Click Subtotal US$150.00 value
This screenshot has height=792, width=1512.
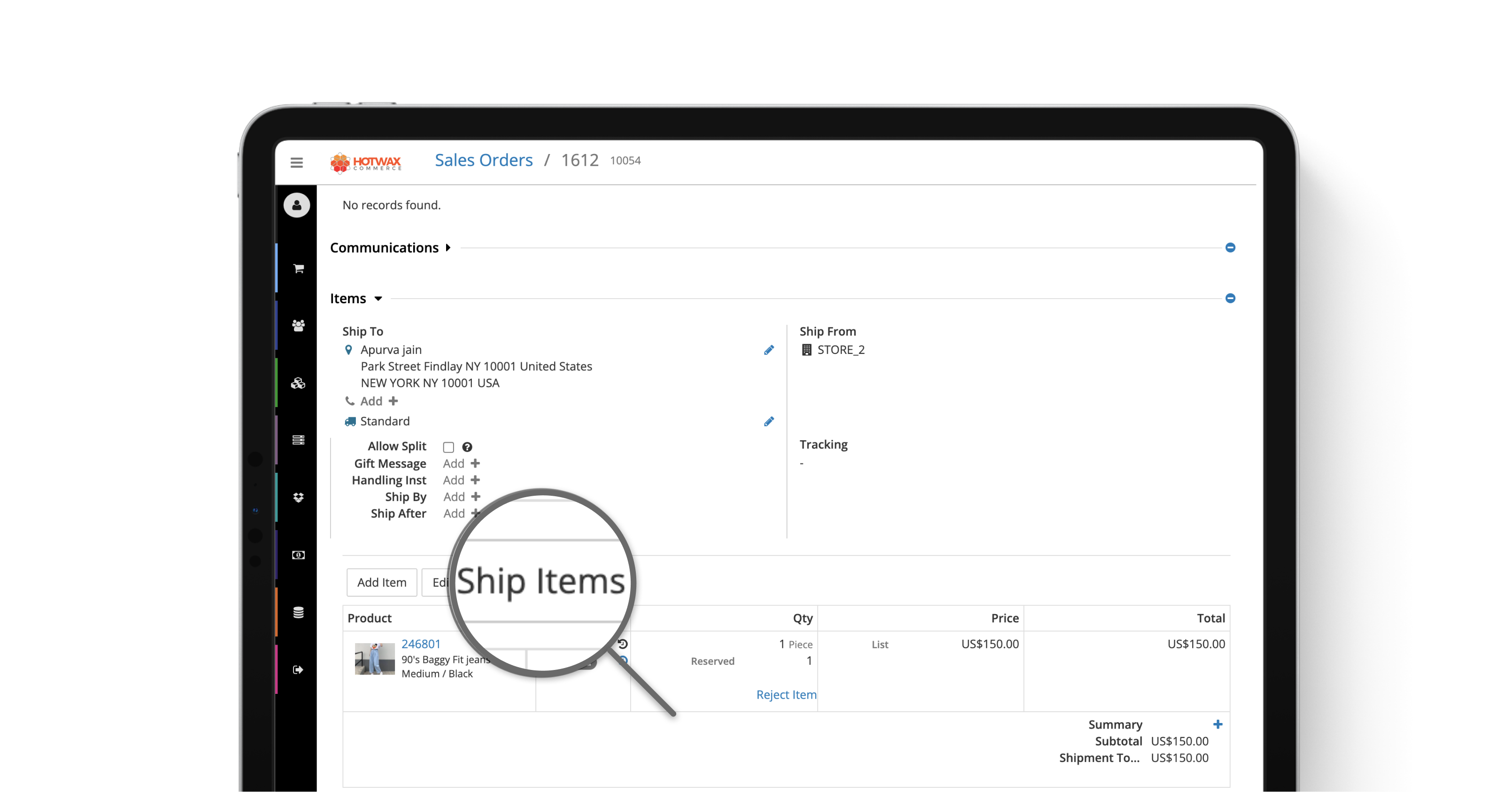click(x=1180, y=742)
